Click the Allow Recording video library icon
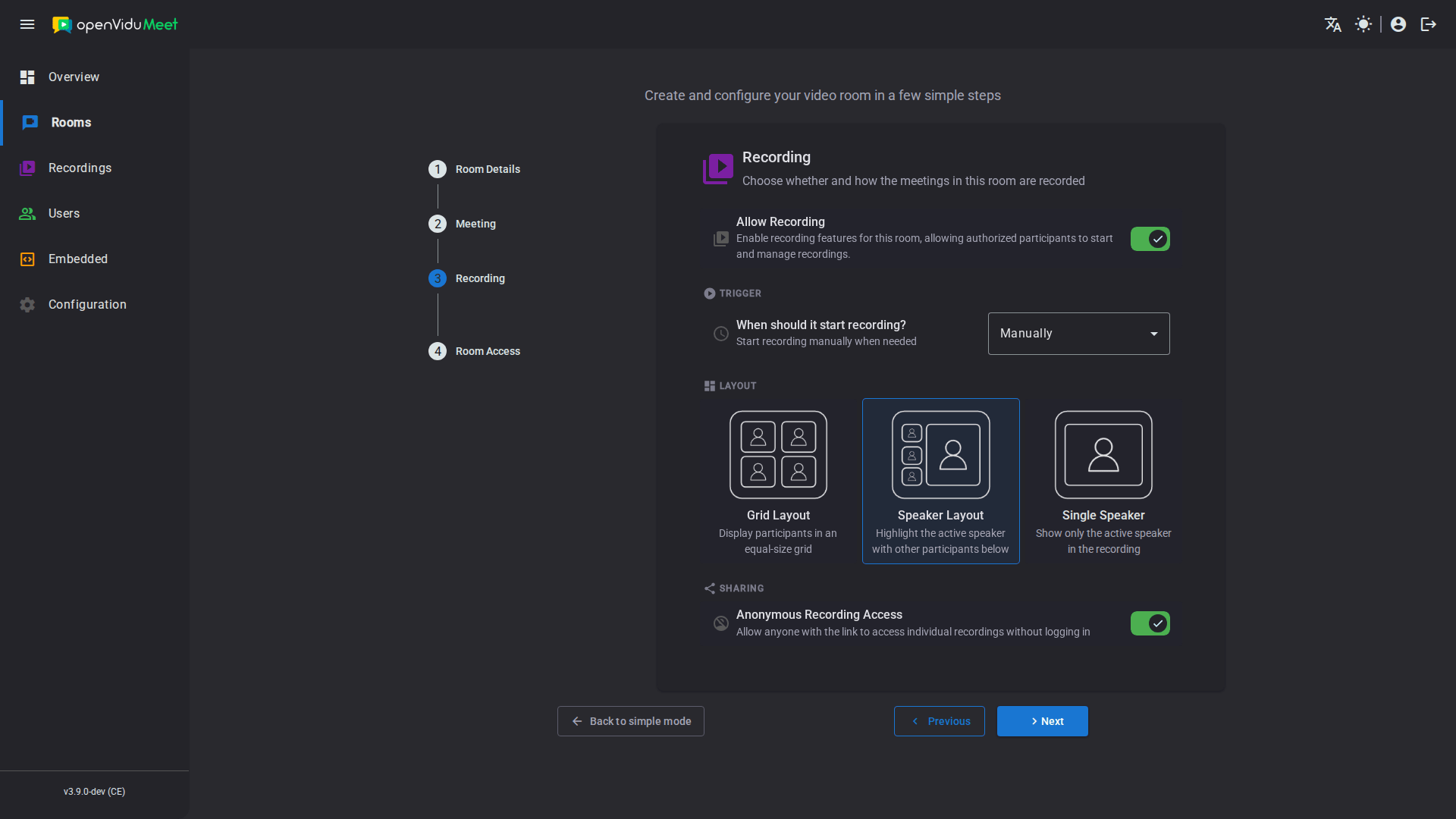 tap(721, 239)
